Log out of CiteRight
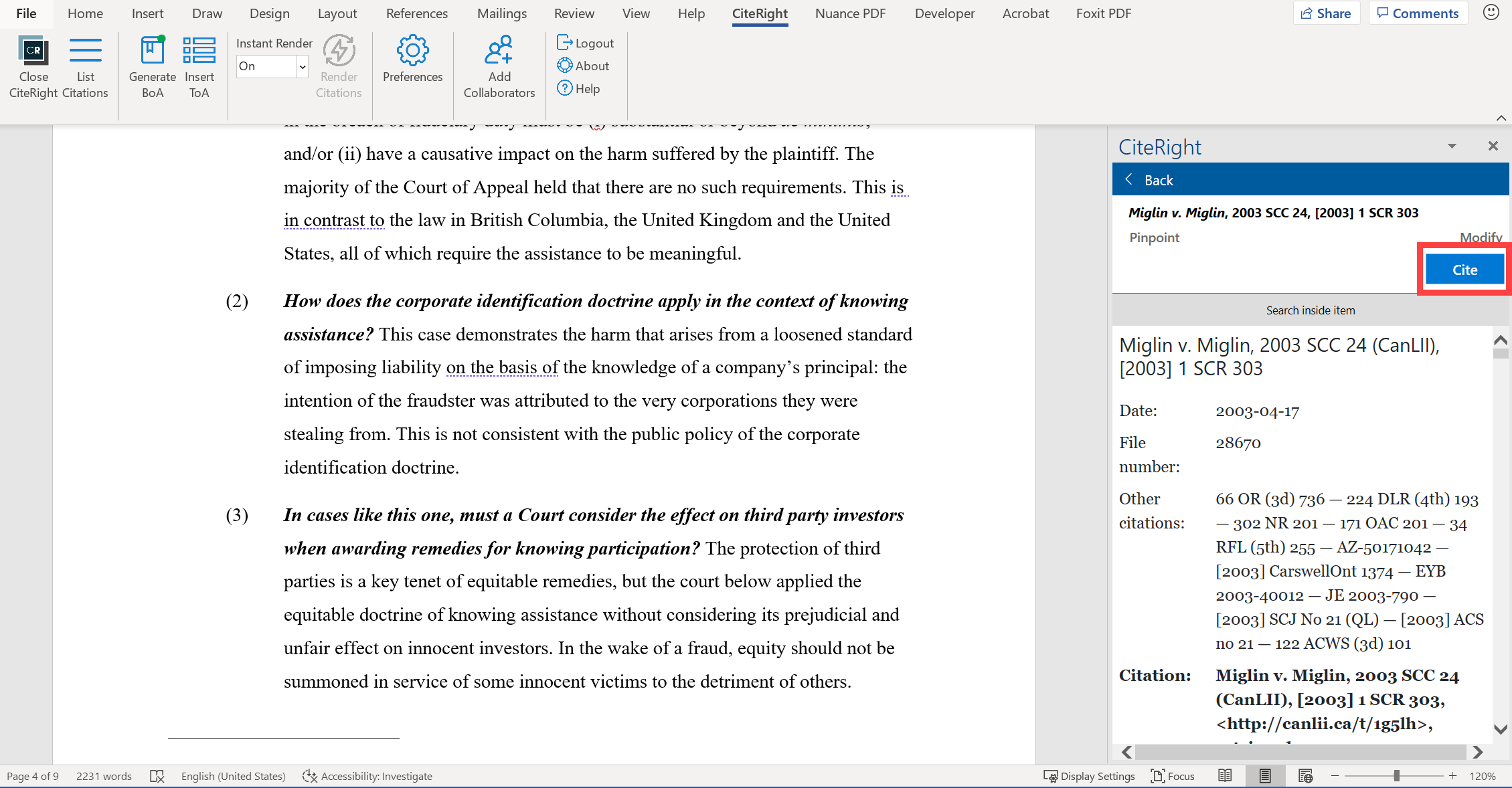This screenshot has height=788, width=1512. [x=585, y=43]
